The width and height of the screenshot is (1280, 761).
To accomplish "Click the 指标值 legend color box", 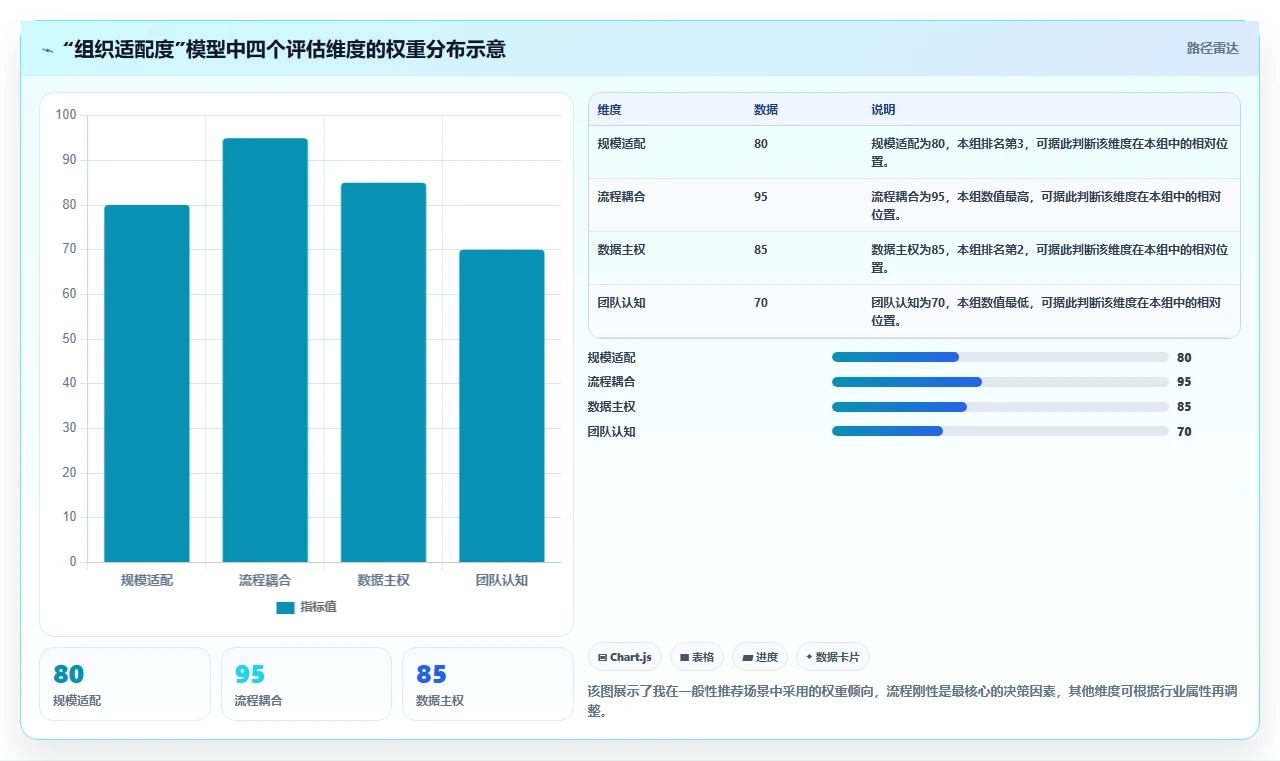I will [x=285, y=607].
